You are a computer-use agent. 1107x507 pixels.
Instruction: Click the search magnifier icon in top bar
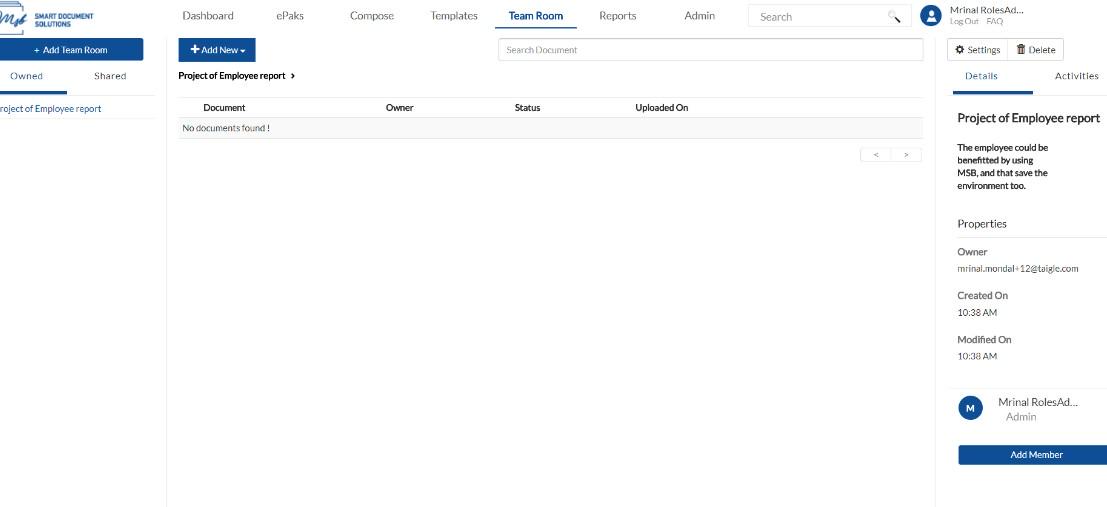(894, 17)
